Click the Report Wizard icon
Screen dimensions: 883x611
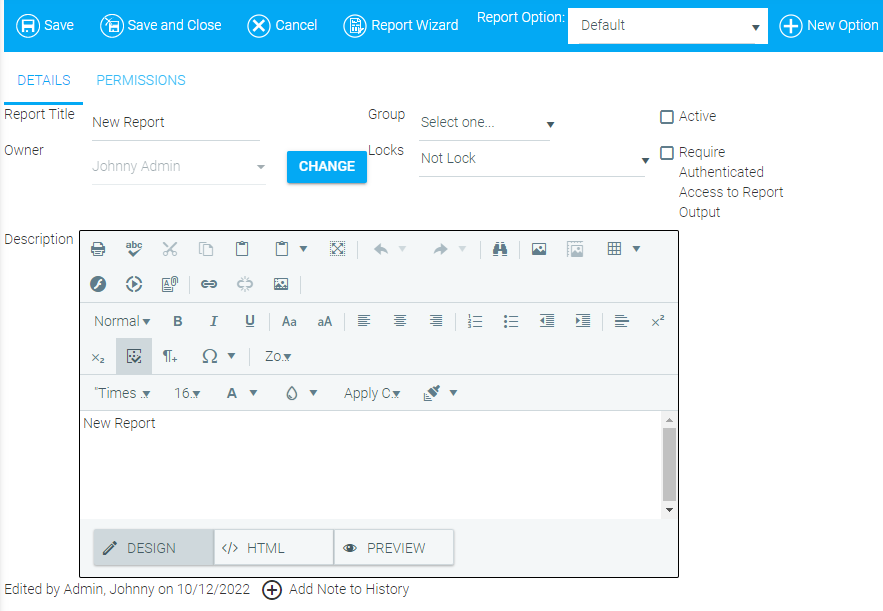pos(354,25)
